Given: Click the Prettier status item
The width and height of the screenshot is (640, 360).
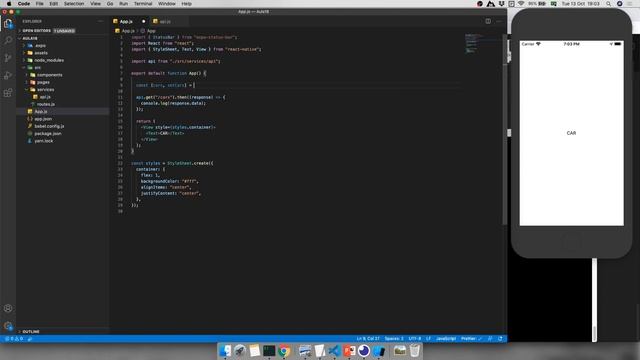Looking at the screenshot, I should pyautogui.click(x=471, y=339).
